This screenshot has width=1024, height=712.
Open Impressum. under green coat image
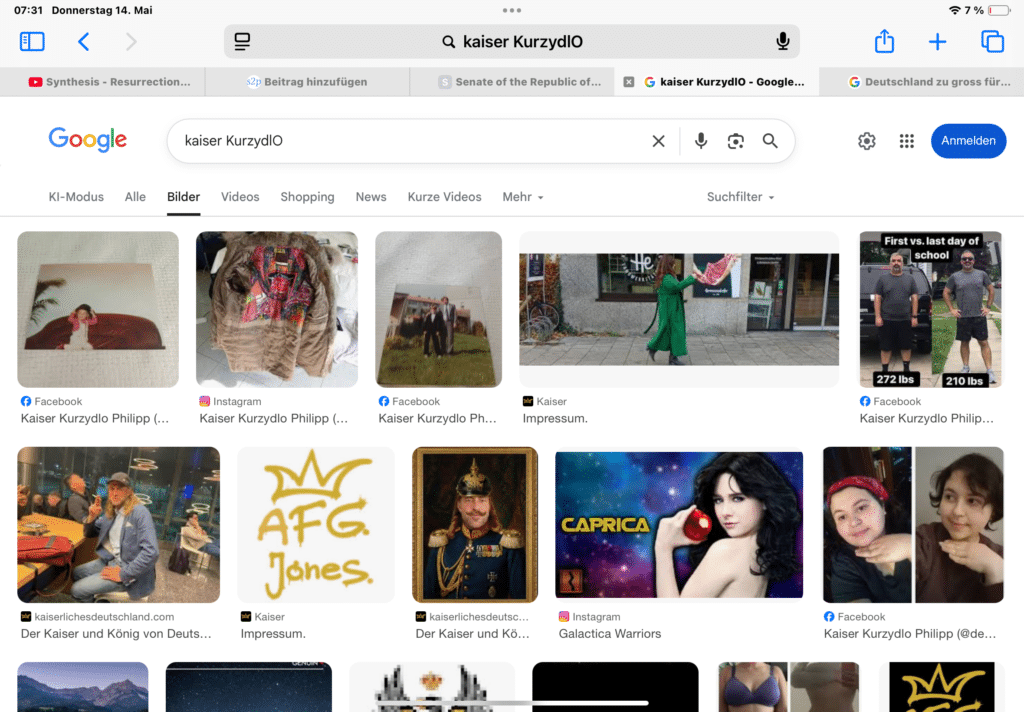pos(555,418)
